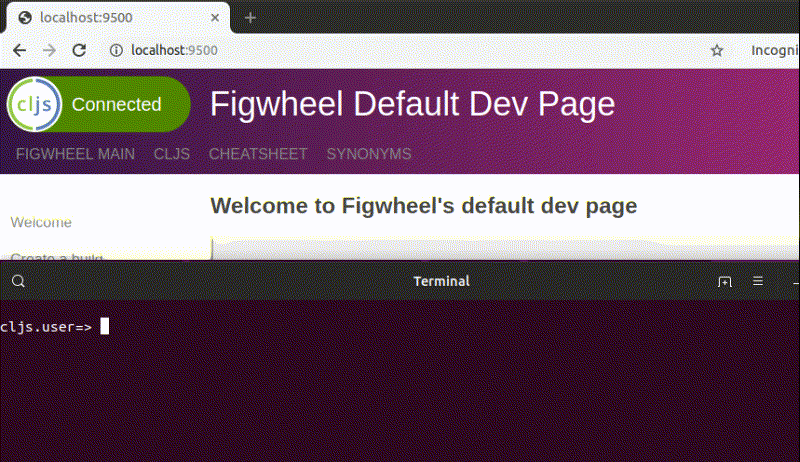Image resolution: width=800 pixels, height=462 pixels.
Task: Open the CHEATSHEET nav link
Action: click(258, 154)
